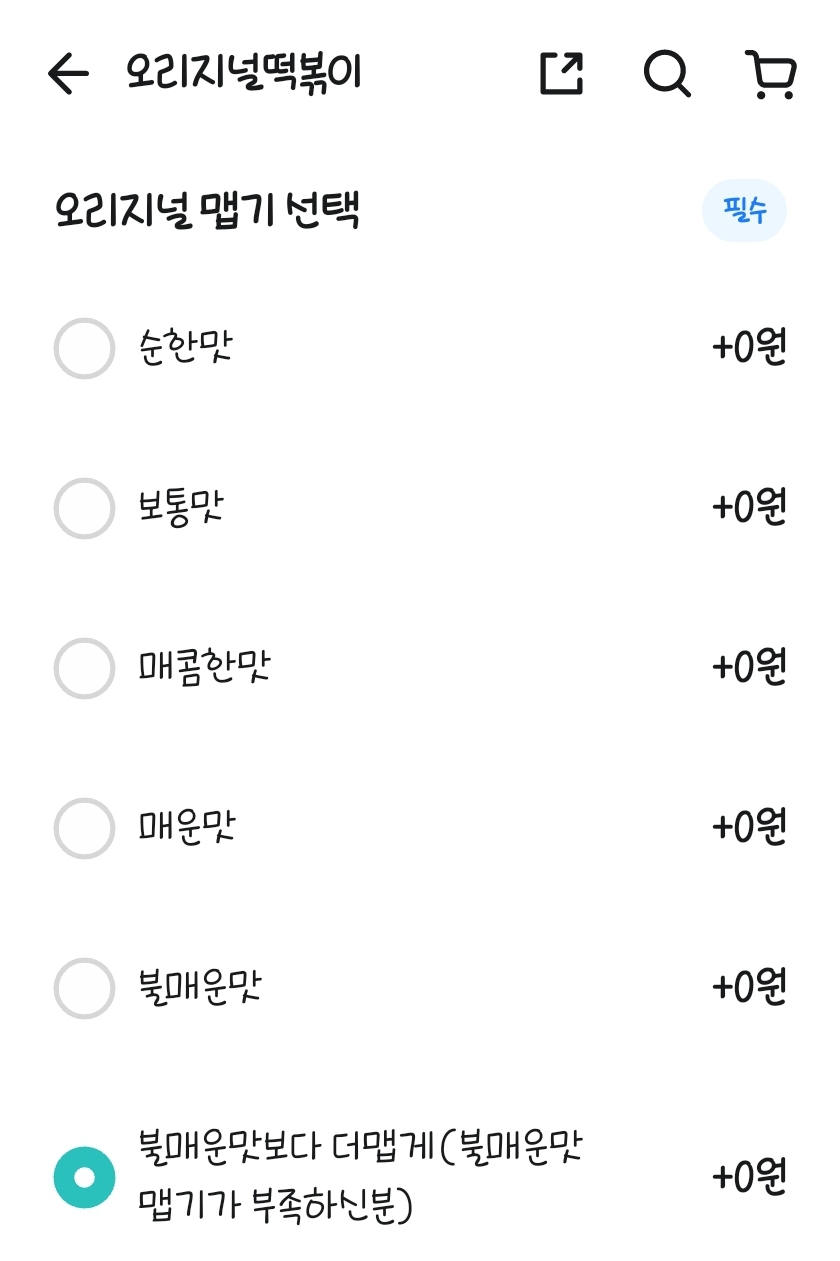Select the 순한맛 radio button
Screen dimensions: 840x1261
coord(84,348)
